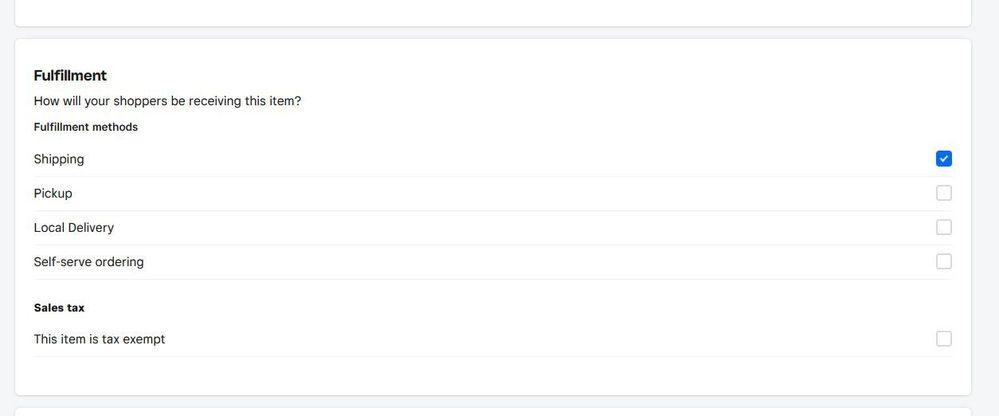This screenshot has height=416, width=999.
Task: Click the Sales tax subheading
Action: [x=59, y=308]
